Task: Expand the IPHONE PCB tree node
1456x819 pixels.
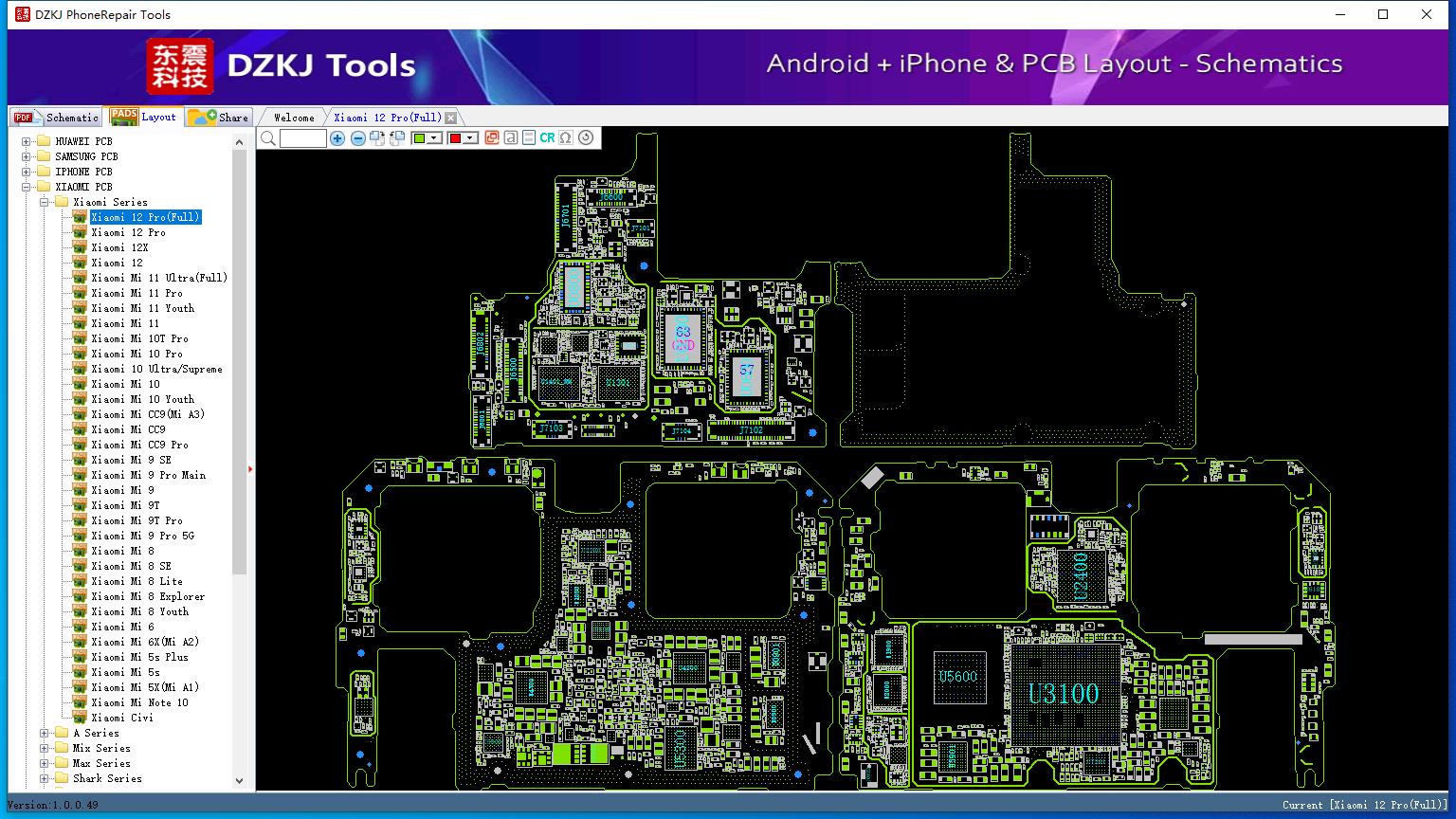Action: 27,172
